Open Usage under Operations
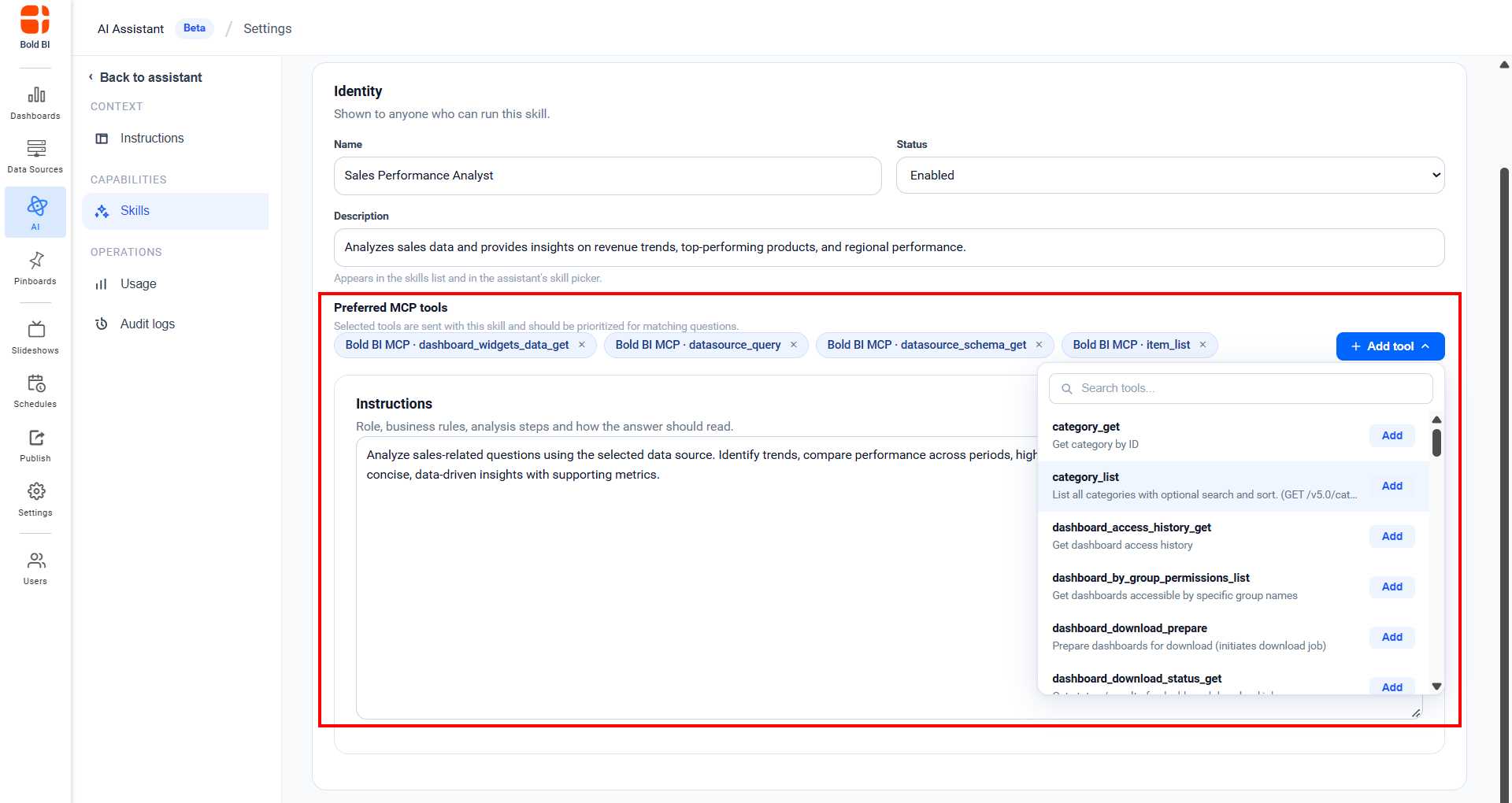This screenshot has width=1512, height=803. coord(175,284)
